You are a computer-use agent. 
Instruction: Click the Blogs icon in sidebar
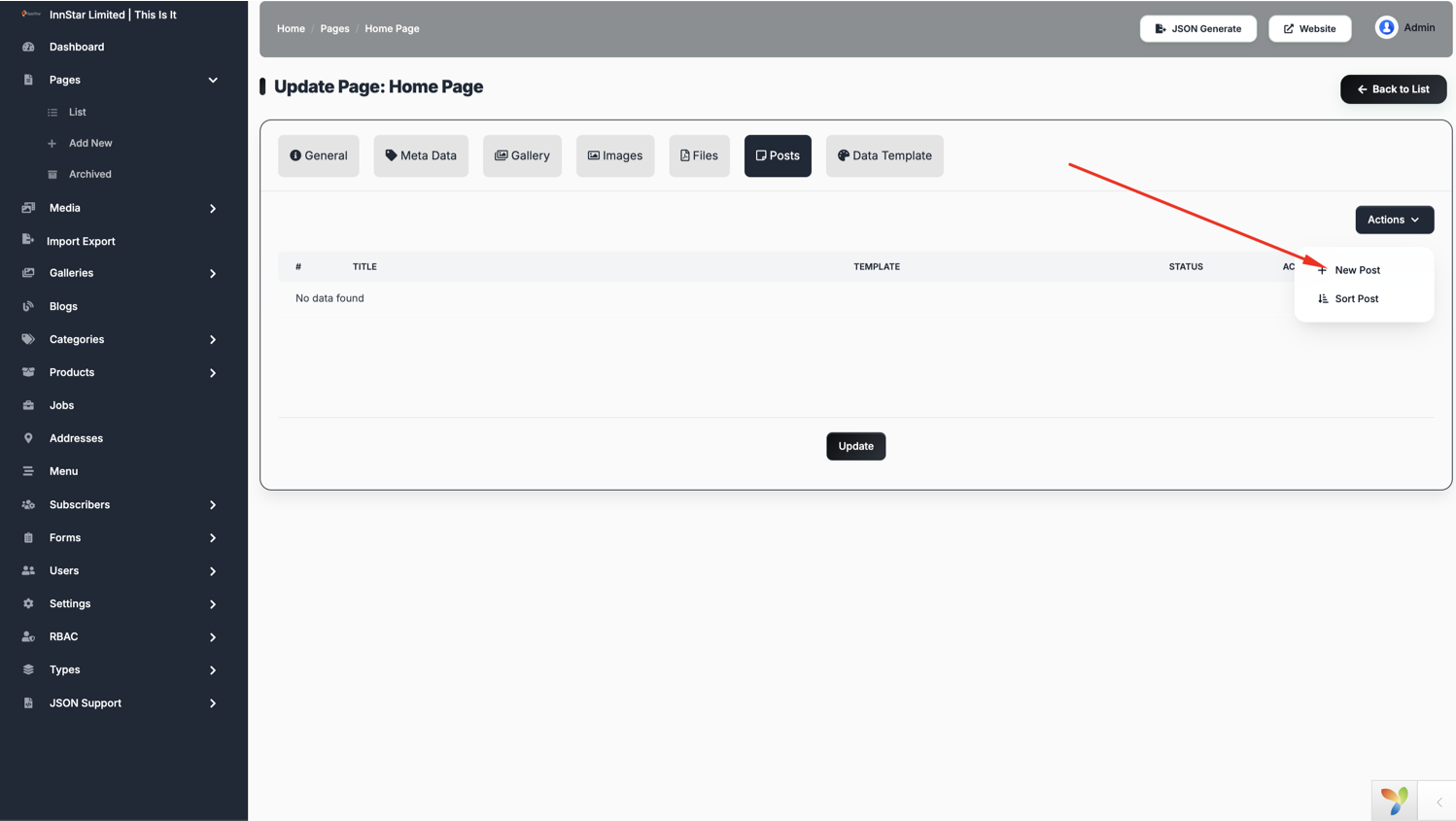[28, 306]
